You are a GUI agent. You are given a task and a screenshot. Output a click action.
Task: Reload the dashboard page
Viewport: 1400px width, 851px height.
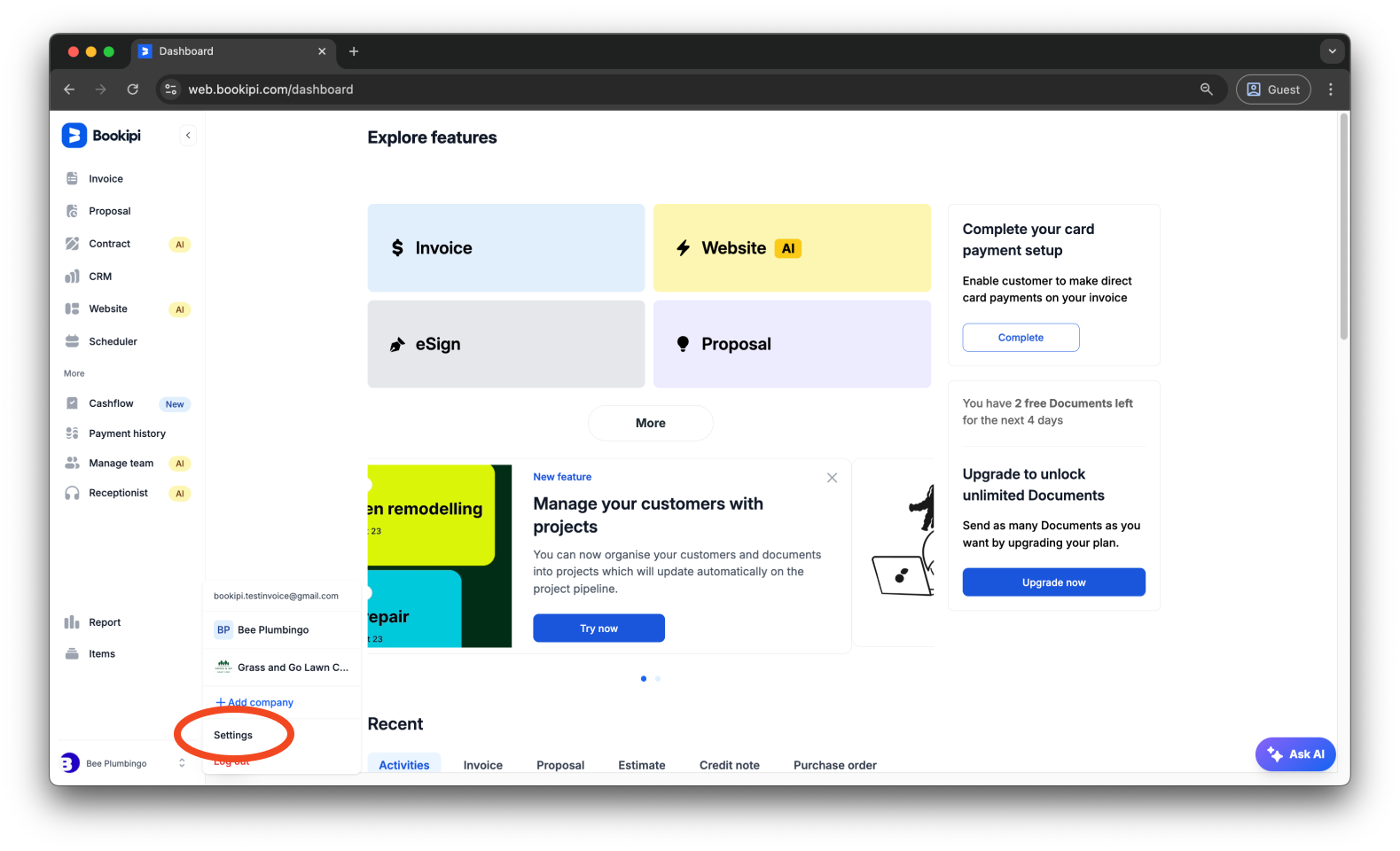point(133,90)
